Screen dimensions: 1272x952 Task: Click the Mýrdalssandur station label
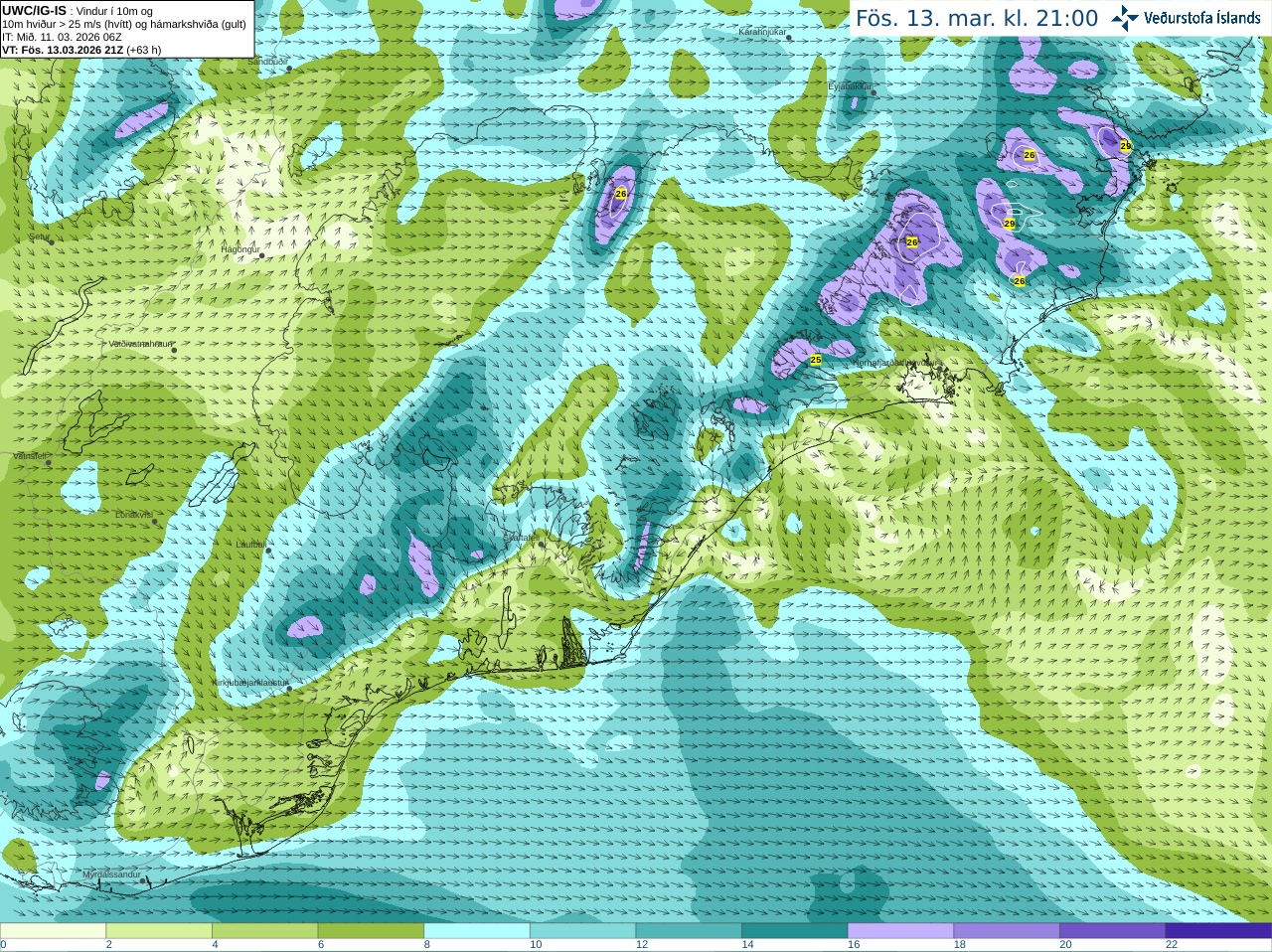click(x=111, y=873)
